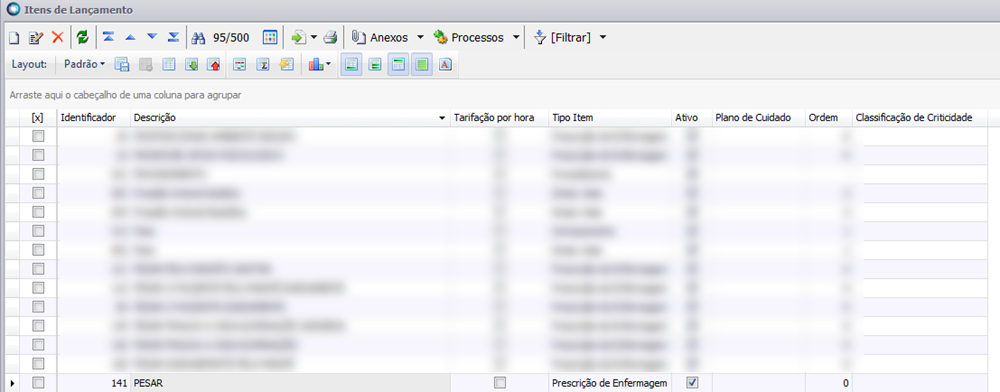Image resolution: width=1000 pixels, height=392 pixels.
Task: Expand the export button dropdown arrow
Action: (x=314, y=38)
